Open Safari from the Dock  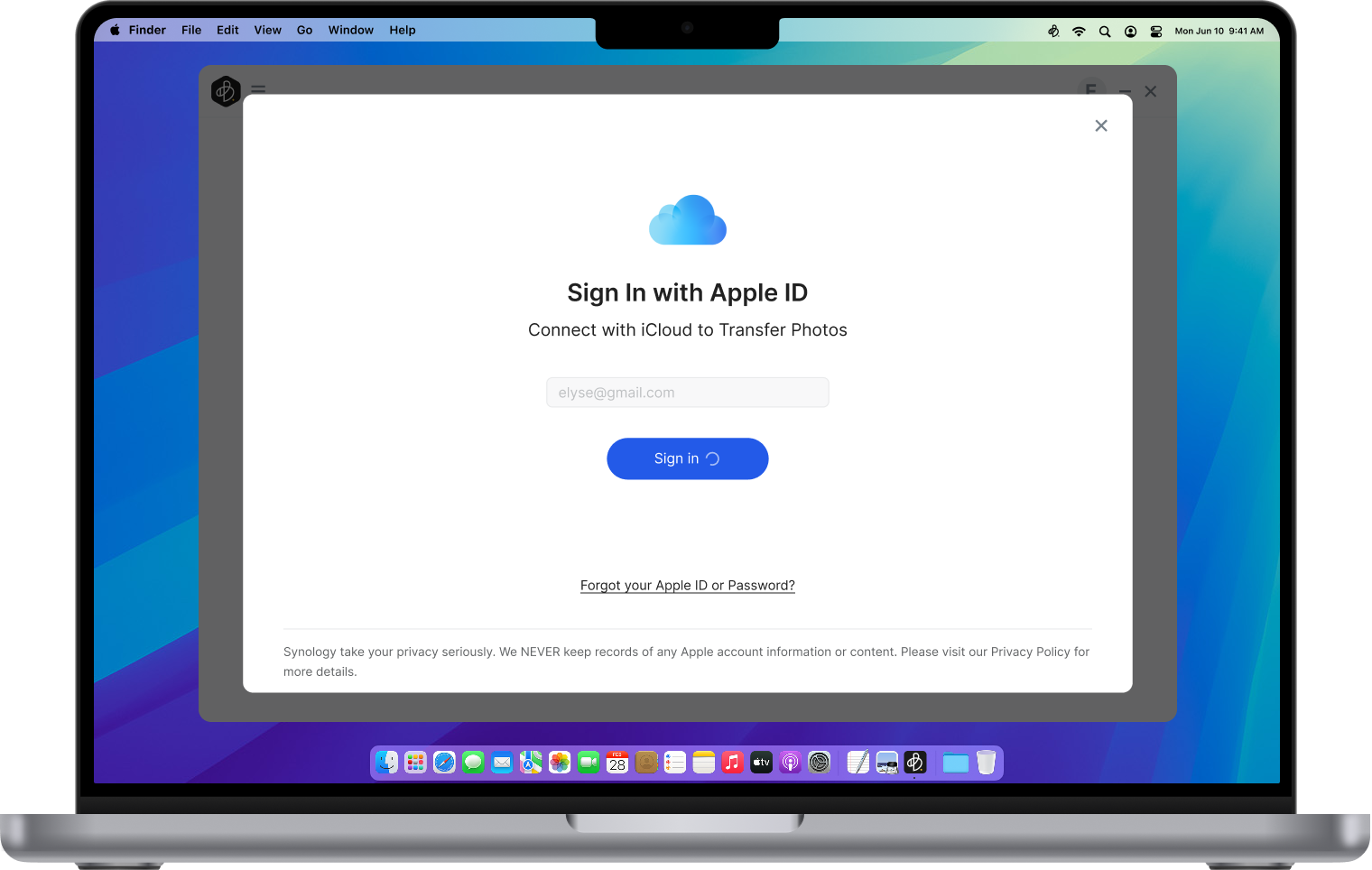(444, 763)
